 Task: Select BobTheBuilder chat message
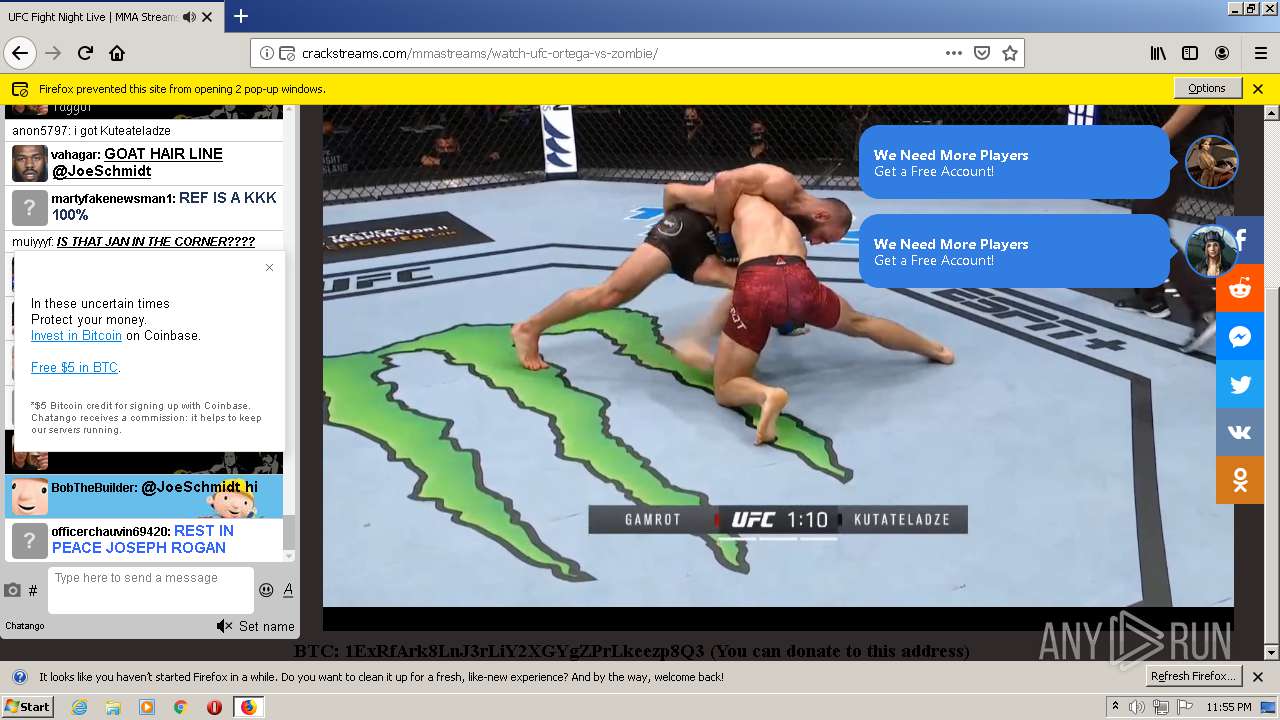pyautogui.click(x=144, y=496)
